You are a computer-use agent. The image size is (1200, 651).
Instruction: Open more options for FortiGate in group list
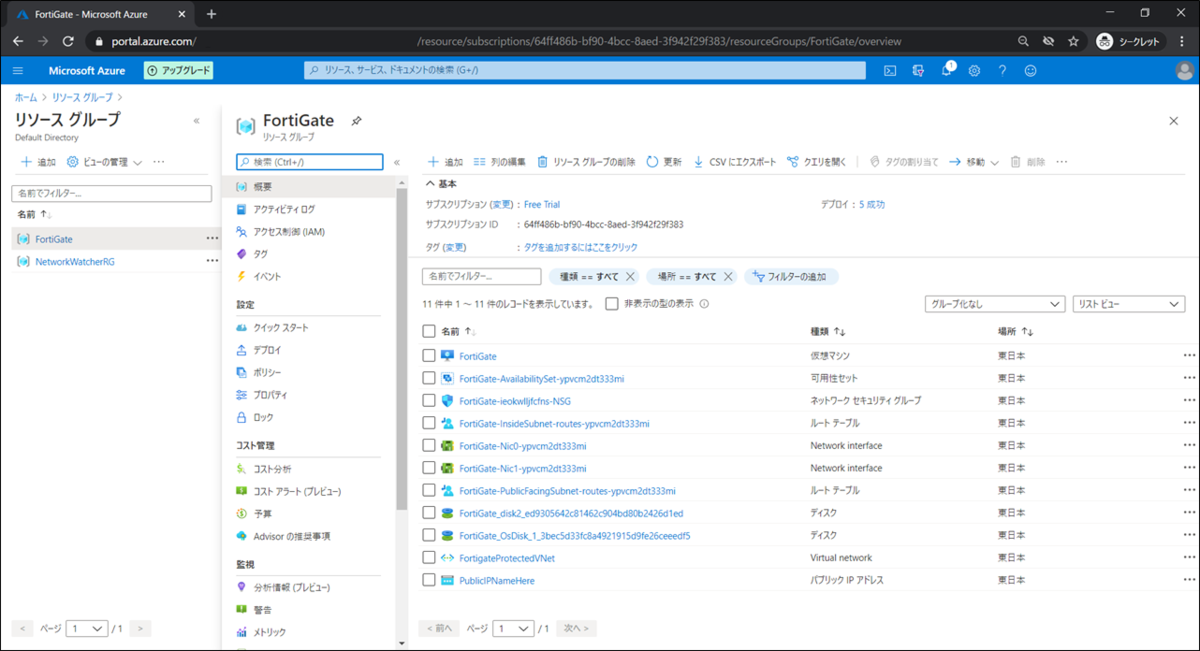[x=211, y=239]
